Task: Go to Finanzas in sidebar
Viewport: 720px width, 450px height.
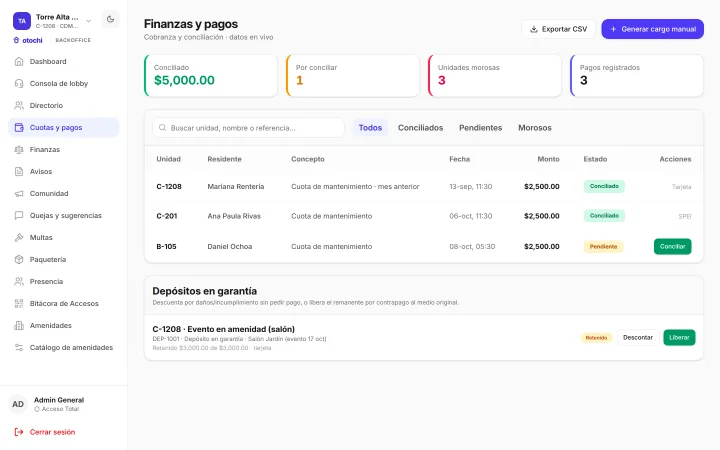Action: coord(64,150)
